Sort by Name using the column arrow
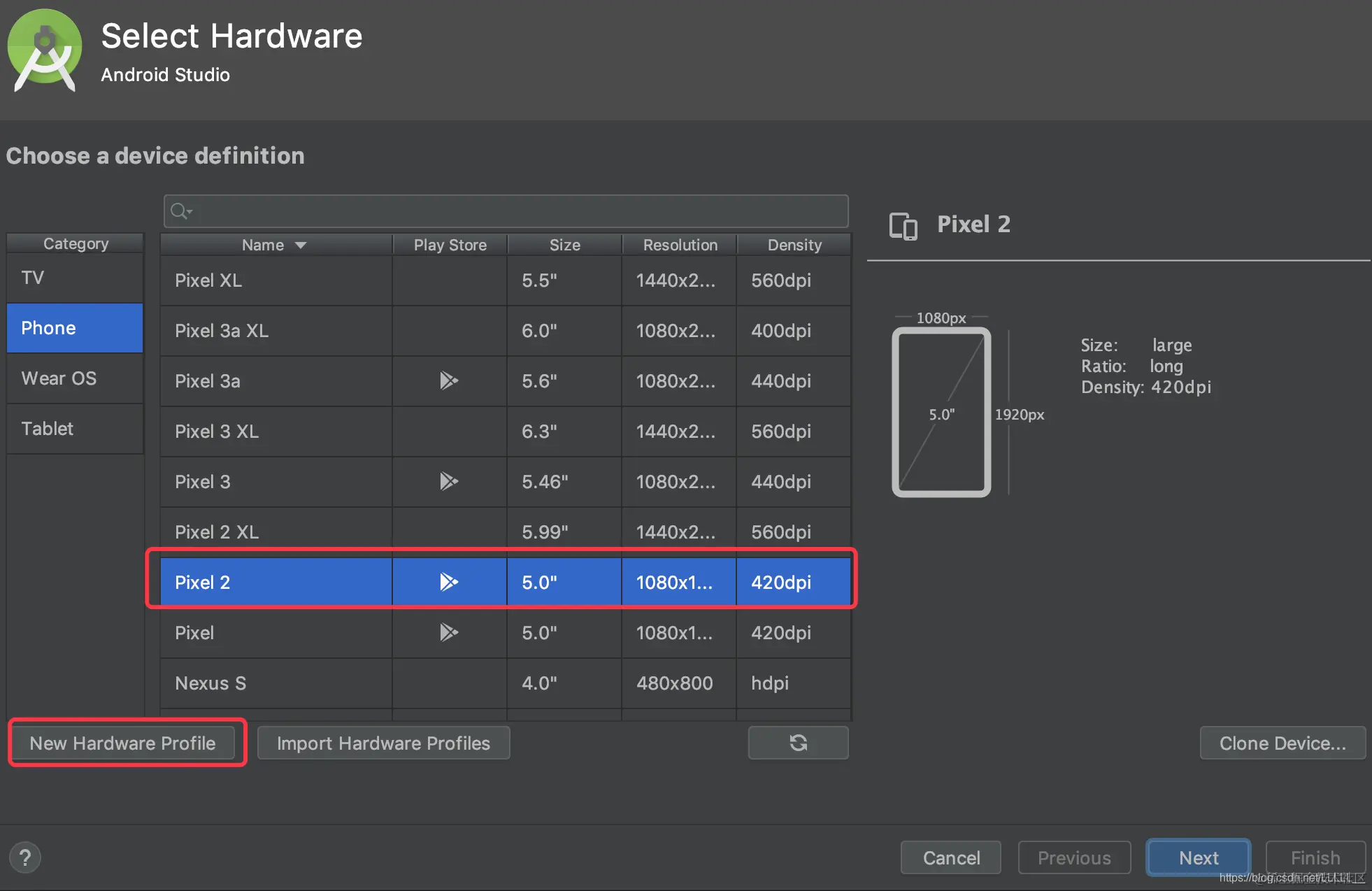 point(301,245)
